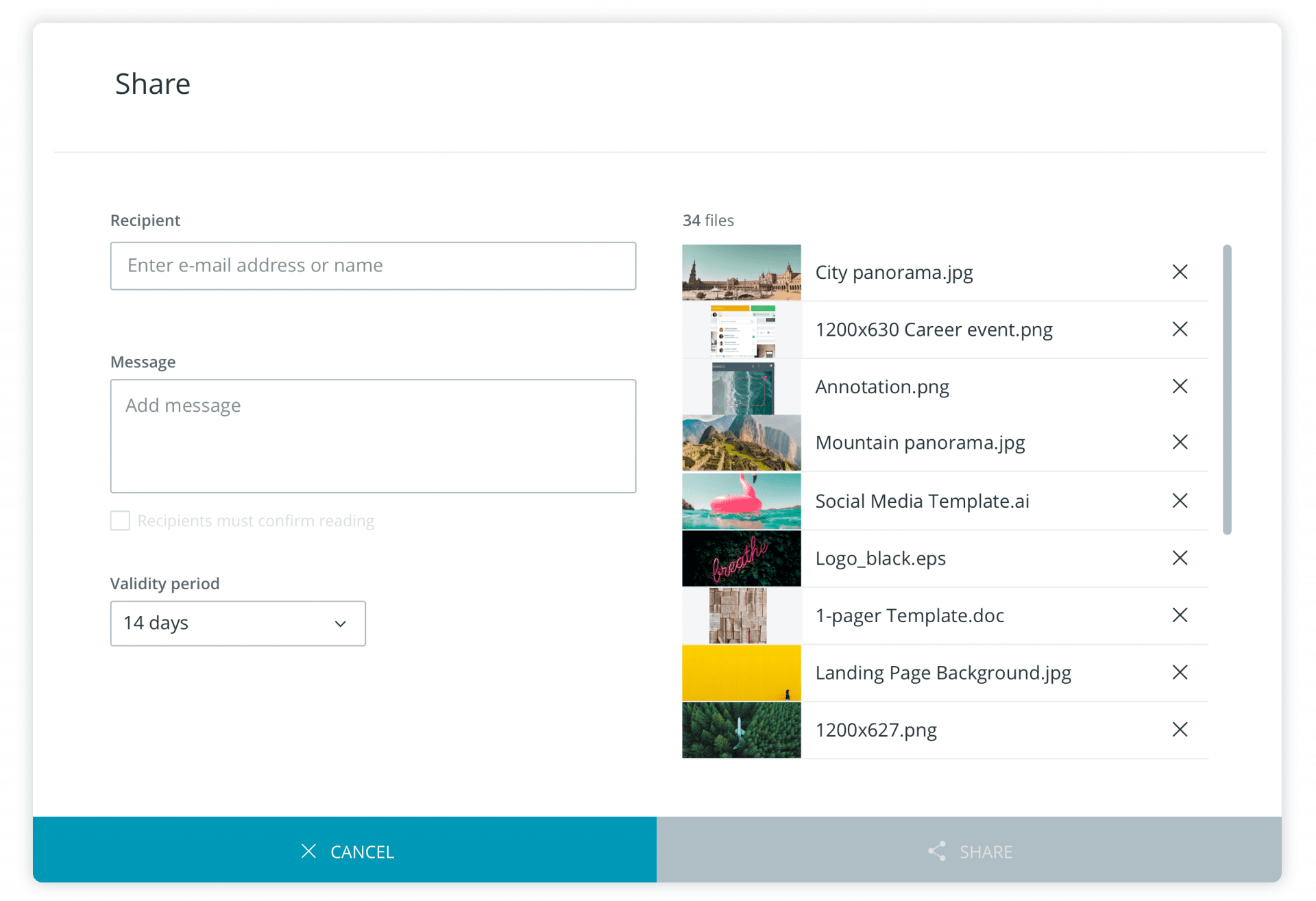Remove City panorama.jpg from the share
This screenshot has height=901, width=1316.
[1180, 272]
